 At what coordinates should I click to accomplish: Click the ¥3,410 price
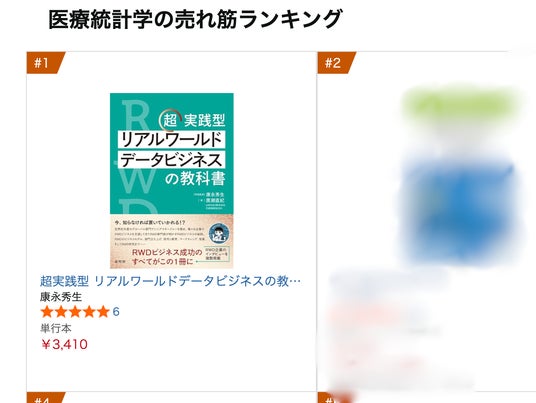(64, 344)
